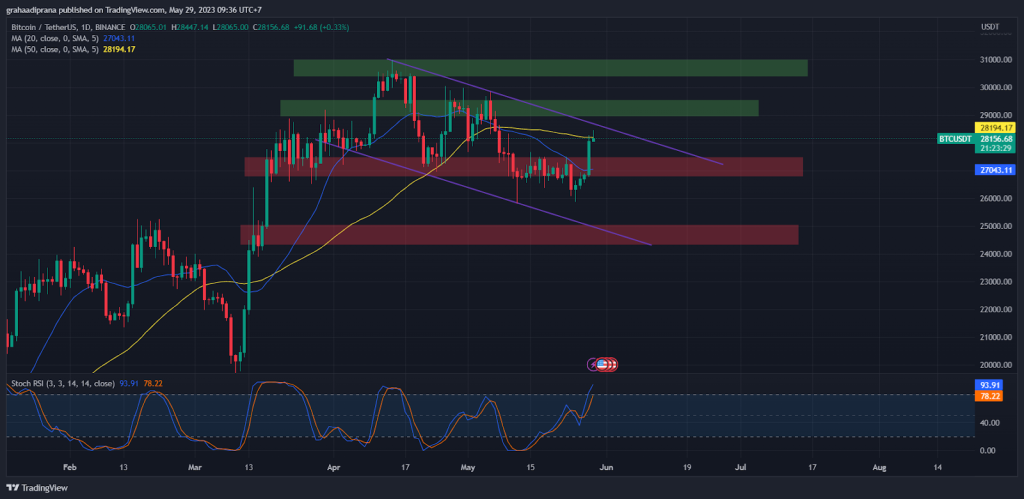Image resolution: width=1024 pixels, height=499 pixels.
Task: Select the upper red support zone rectangle
Action: coord(523,167)
